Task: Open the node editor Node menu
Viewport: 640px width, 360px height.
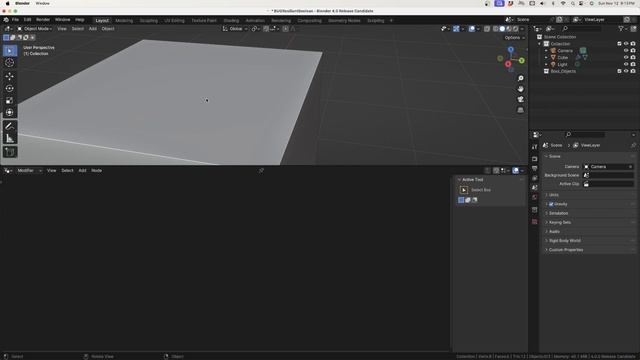Action: pyautogui.click(x=96, y=171)
